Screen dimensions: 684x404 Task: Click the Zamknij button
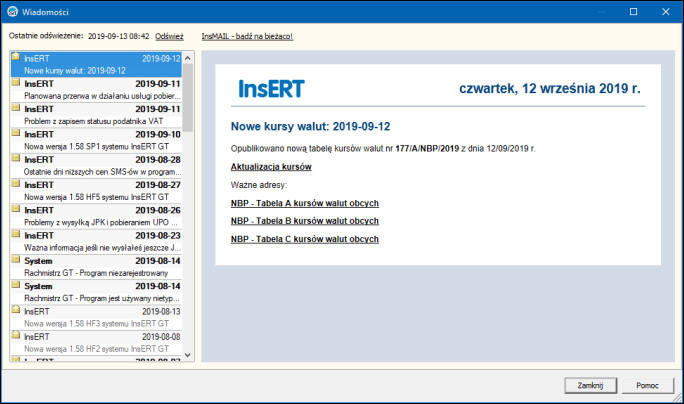click(x=590, y=385)
